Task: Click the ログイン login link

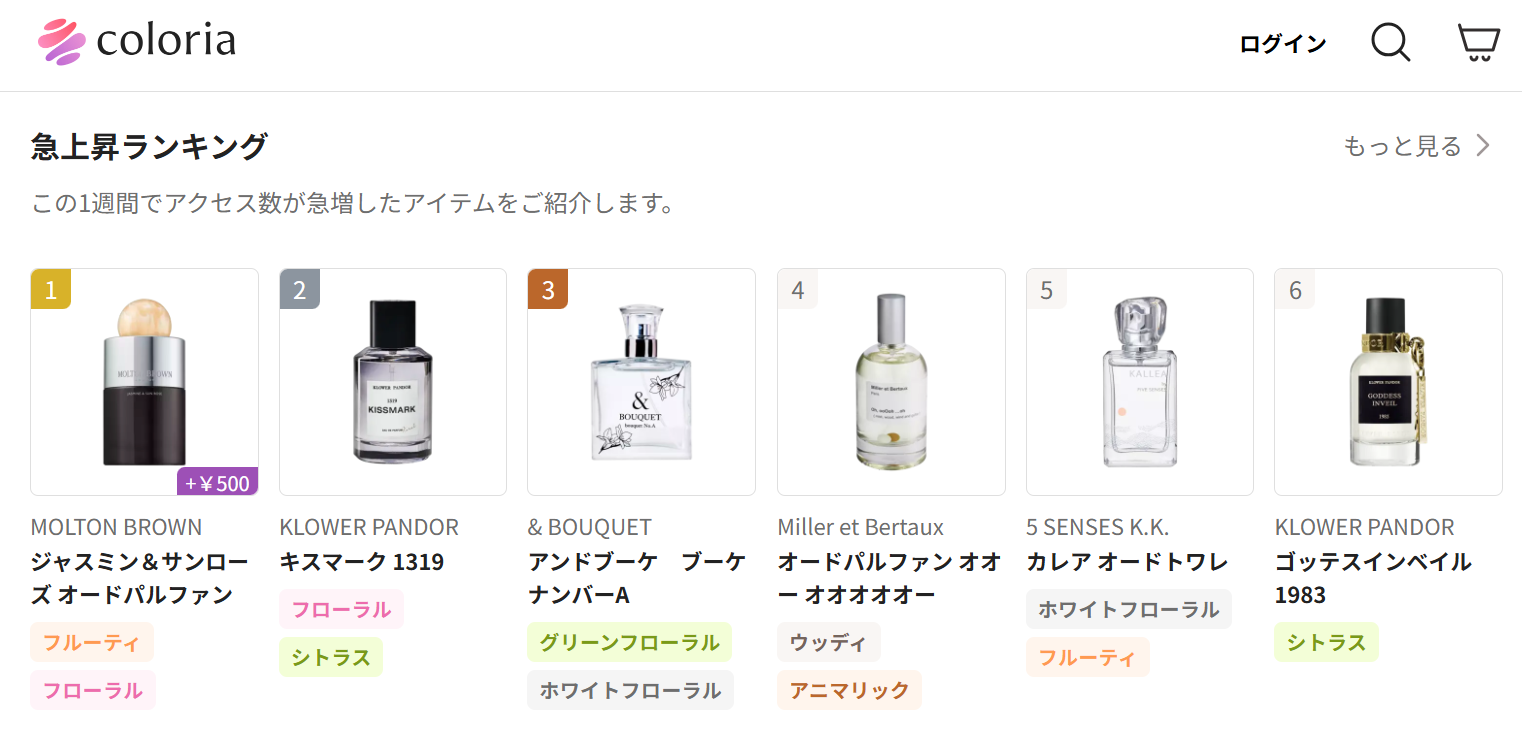Action: tap(1282, 44)
